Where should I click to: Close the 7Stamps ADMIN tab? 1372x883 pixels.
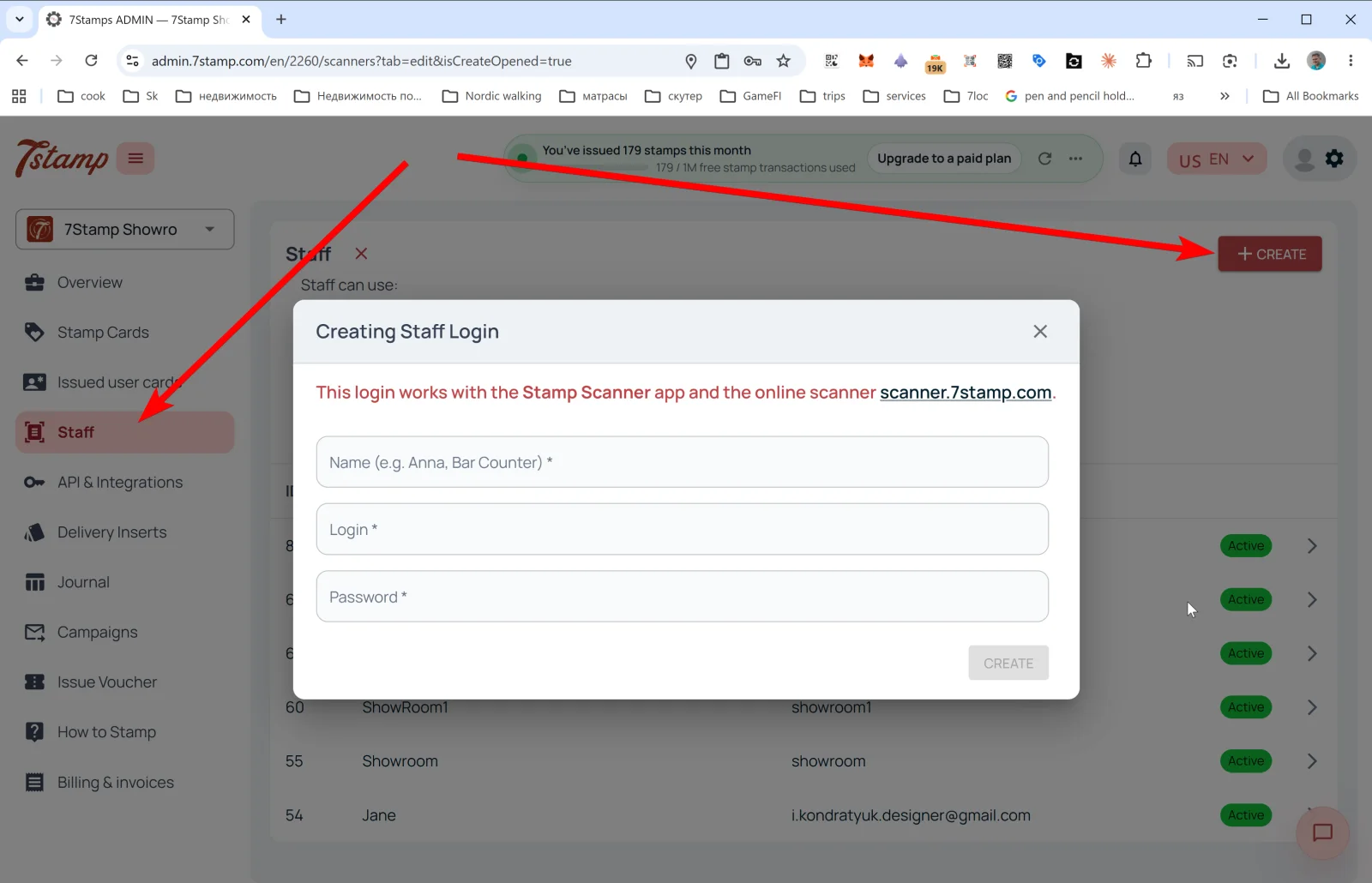tap(246, 19)
